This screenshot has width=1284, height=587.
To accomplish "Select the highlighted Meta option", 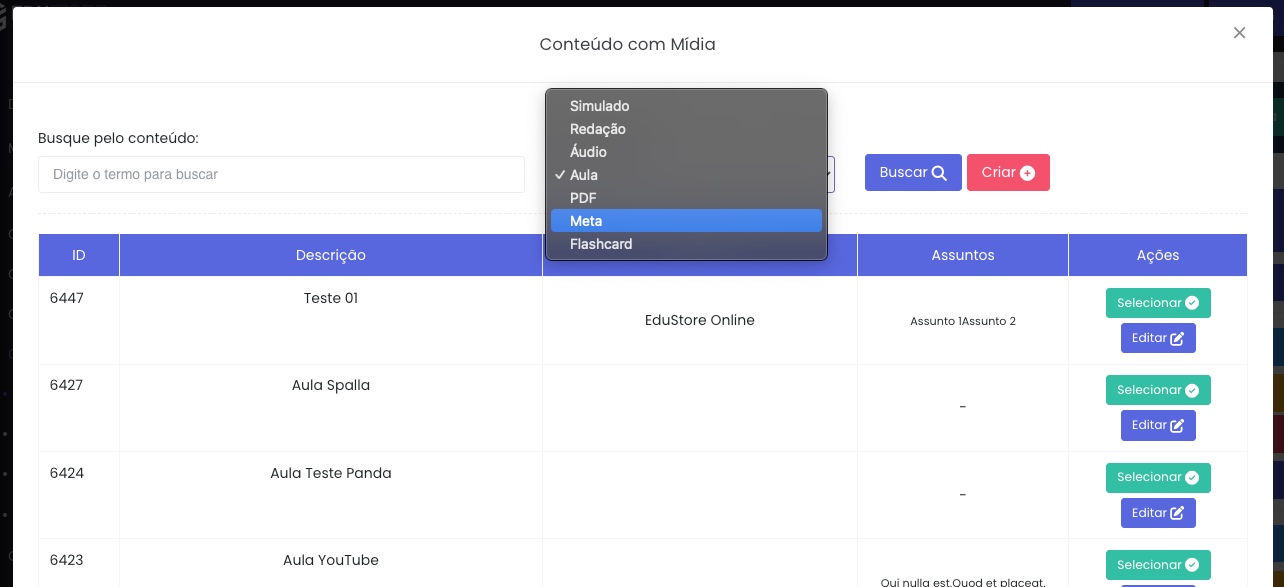I will click(x=586, y=221).
